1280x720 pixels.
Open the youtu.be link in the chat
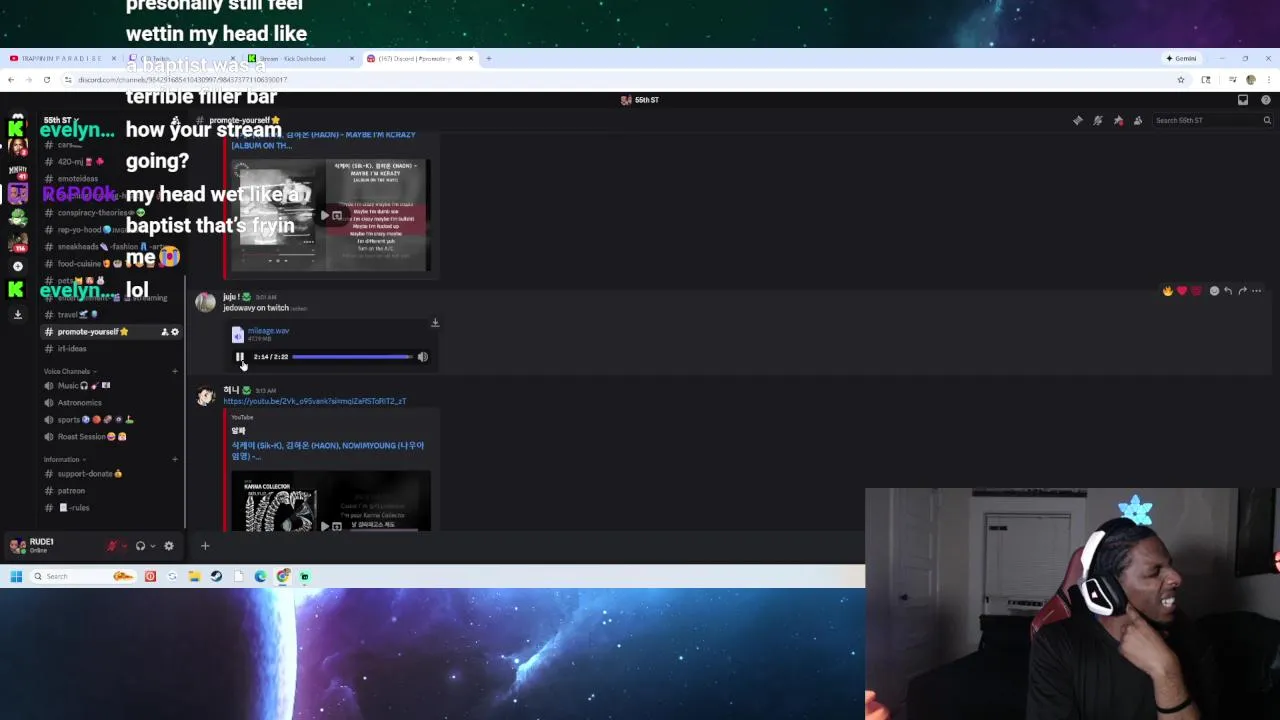(314, 401)
